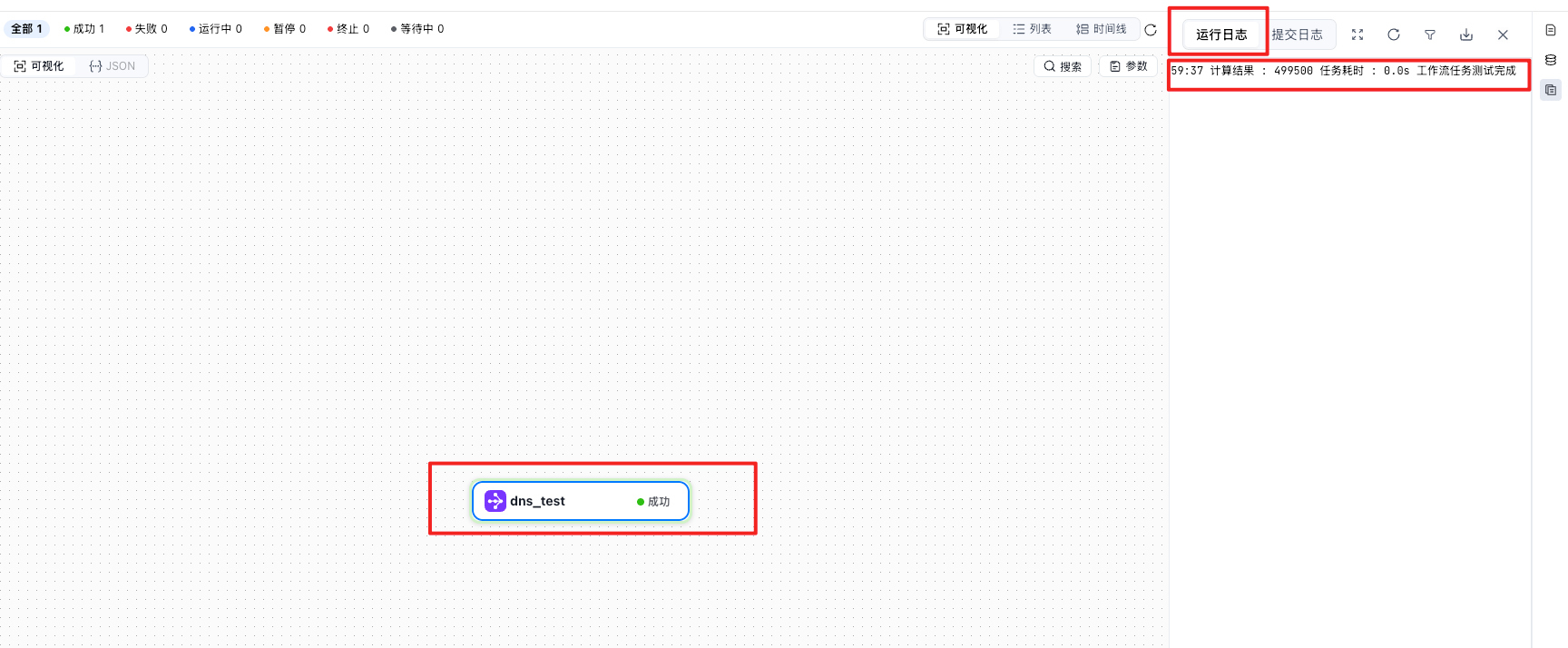Click the dns_test node's purple workflow icon

495,501
